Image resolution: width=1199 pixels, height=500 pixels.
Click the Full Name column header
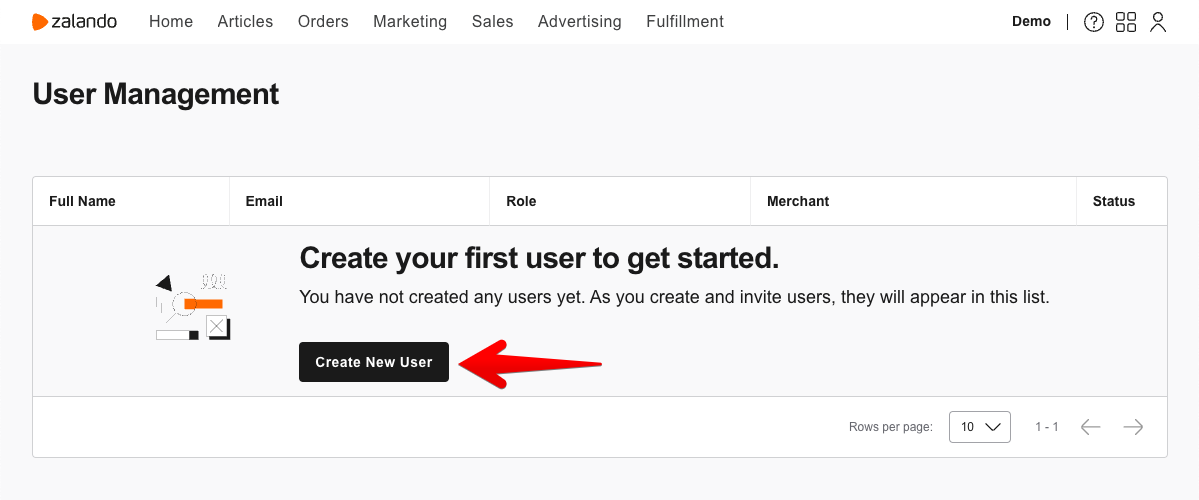pyautogui.click(x=82, y=201)
